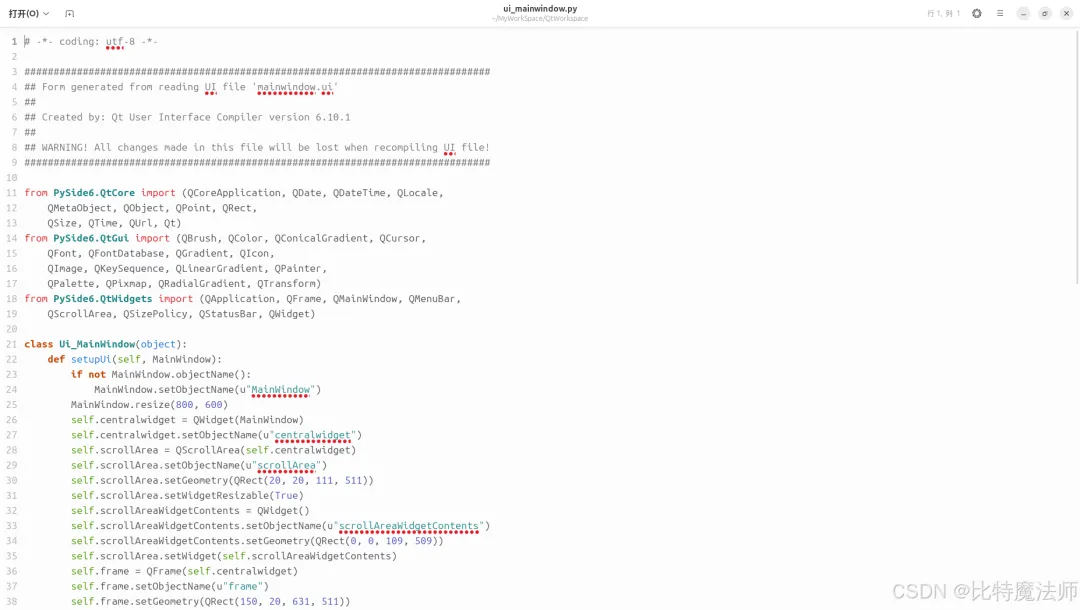Click the vertical scrollbar on the right edge

1077,158
